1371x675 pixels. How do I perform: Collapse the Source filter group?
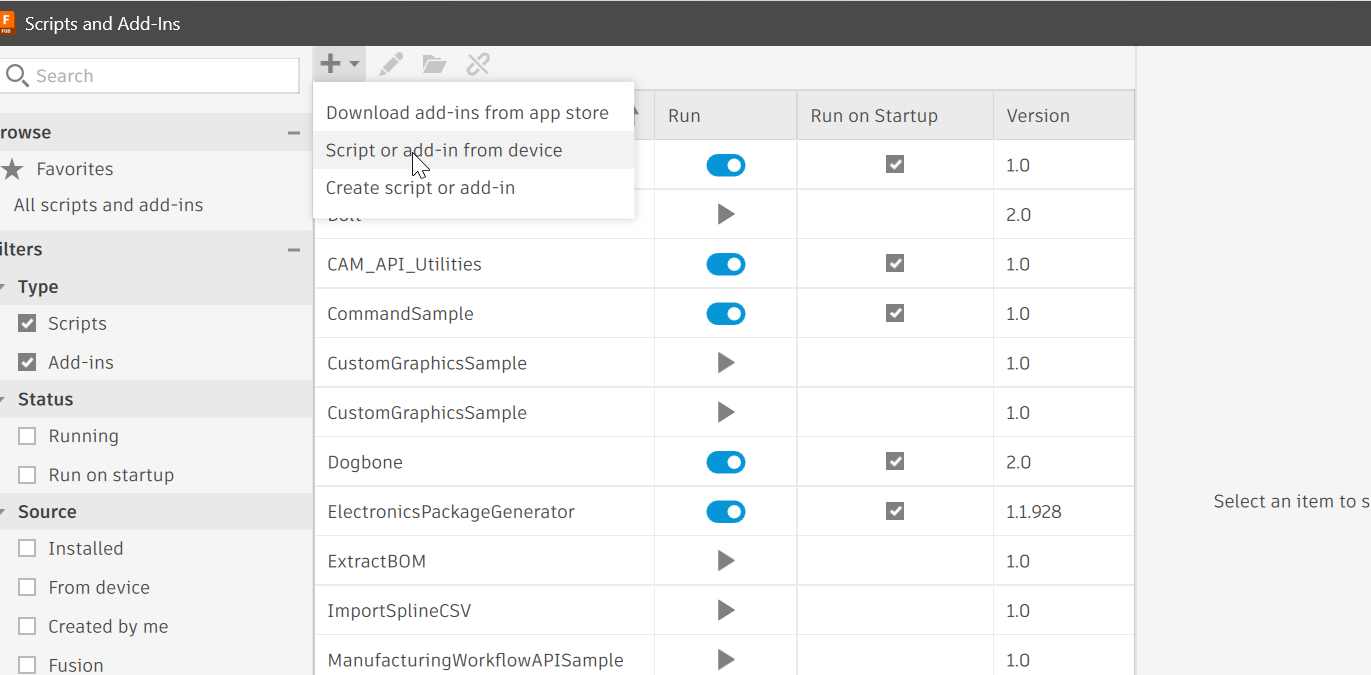pyautogui.click(x=4, y=512)
